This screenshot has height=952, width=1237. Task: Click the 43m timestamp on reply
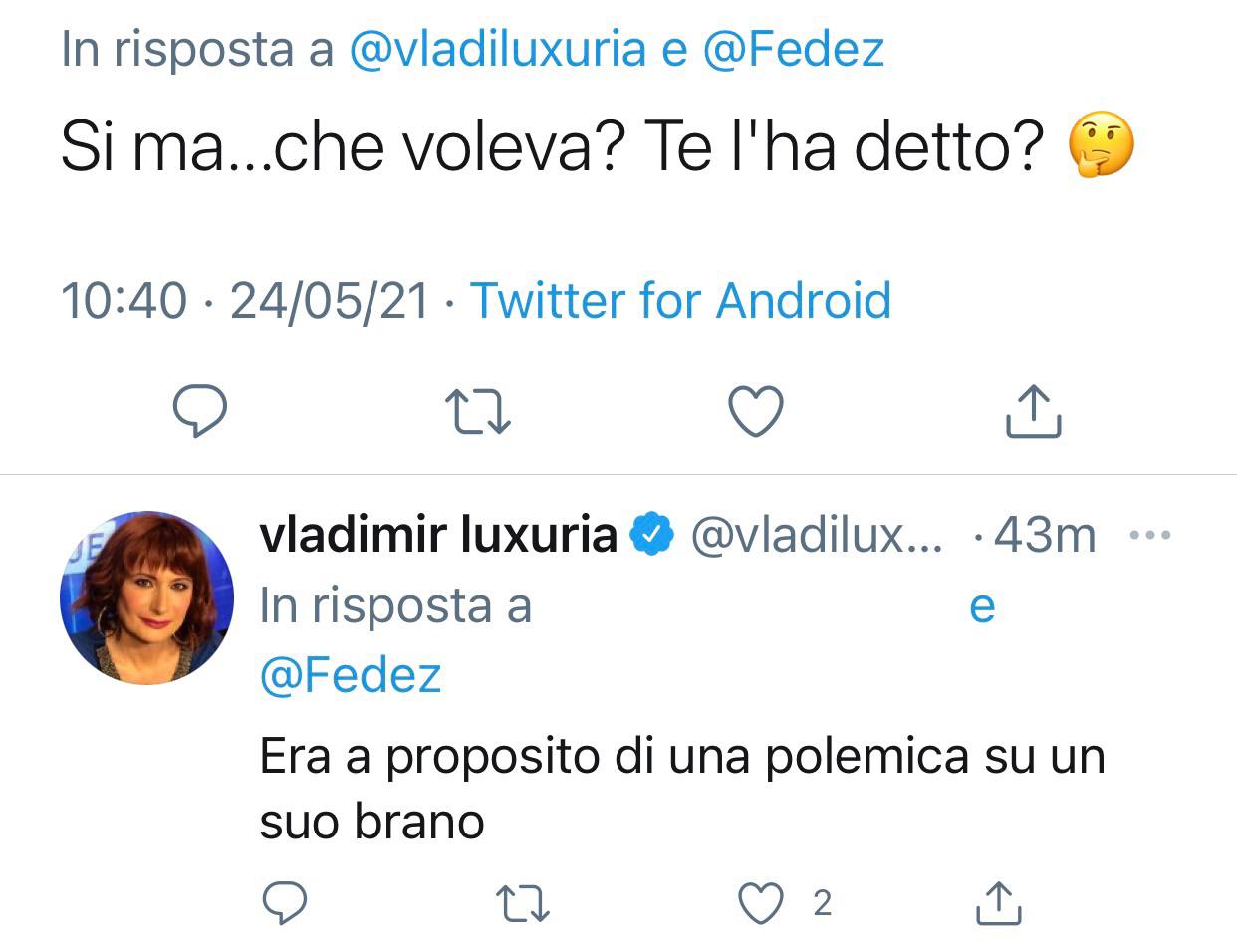(x=1045, y=536)
